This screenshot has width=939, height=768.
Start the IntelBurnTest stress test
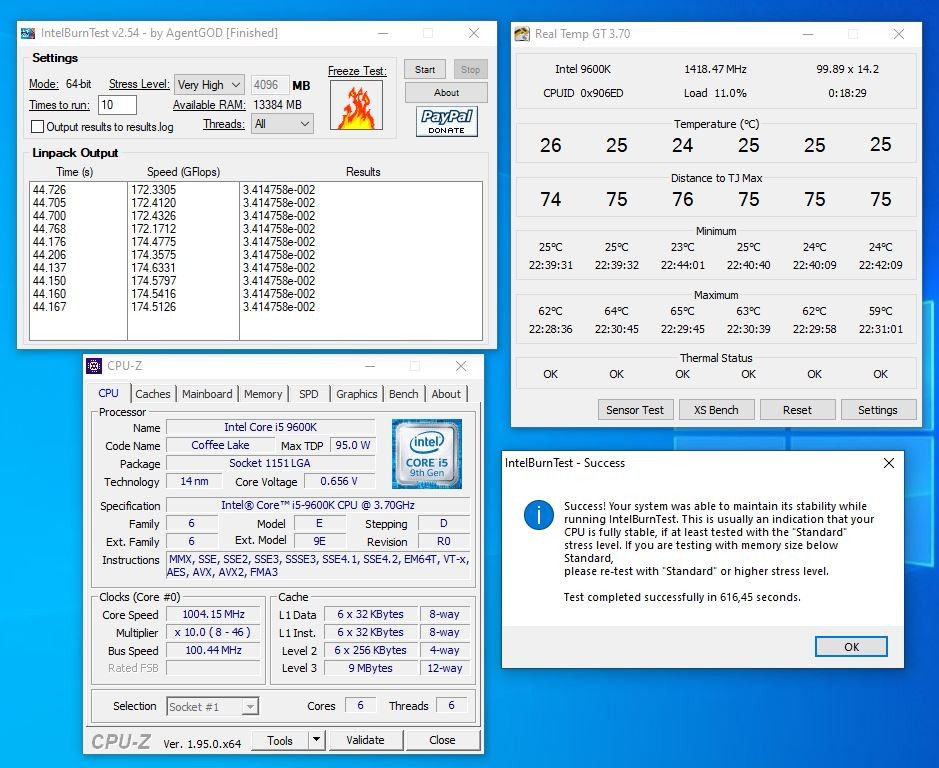(x=425, y=69)
